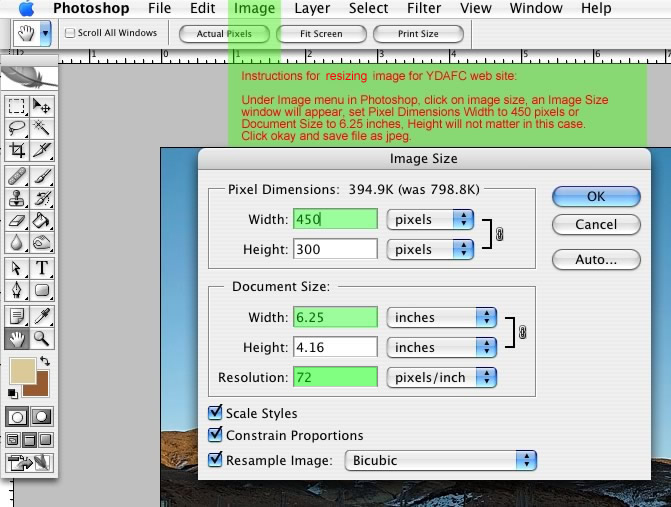The height and width of the screenshot is (507, 671).
Task: Pick the Lasso tool
Action: click(17, 128)
